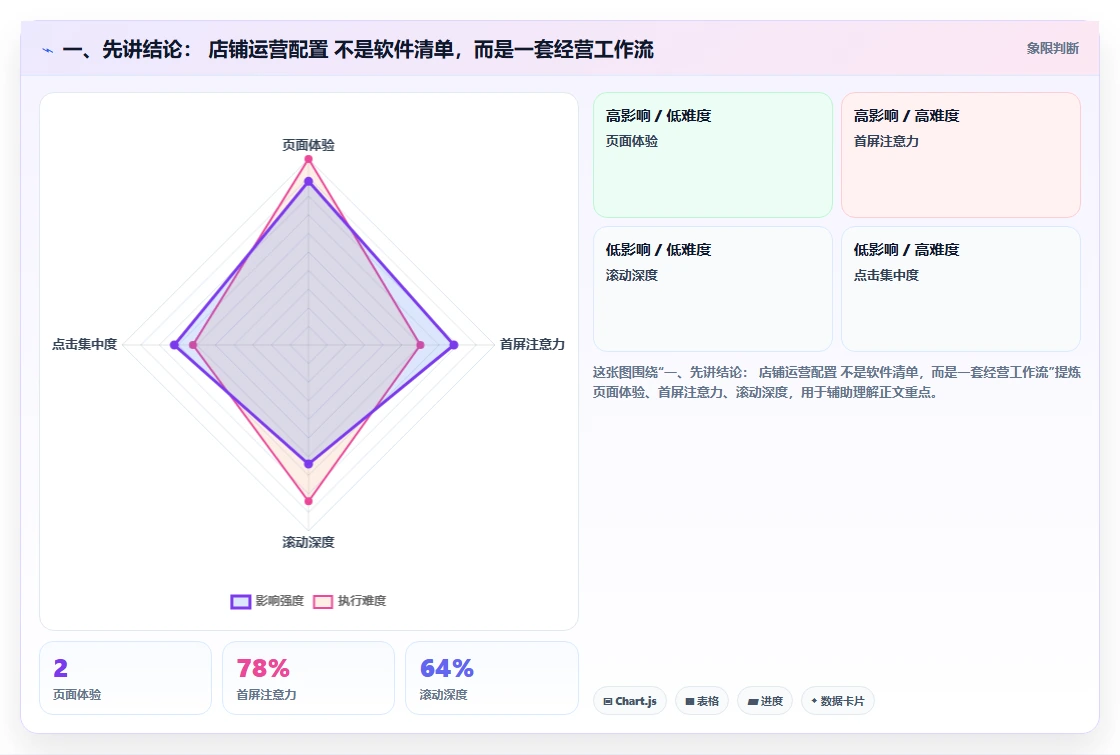Select the 表格 chip

pyautogui.click(x=702, y=701)
